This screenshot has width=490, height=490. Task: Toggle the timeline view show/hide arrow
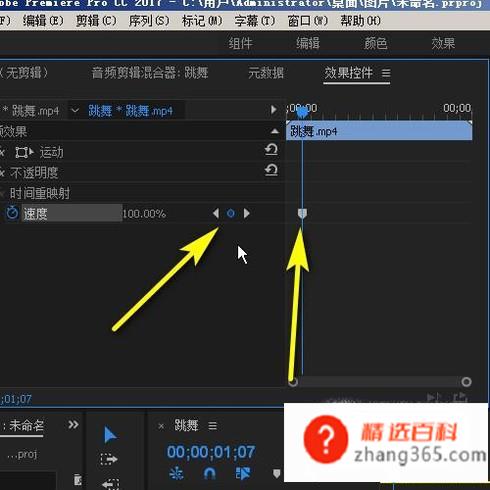click(x=273, y=109)
